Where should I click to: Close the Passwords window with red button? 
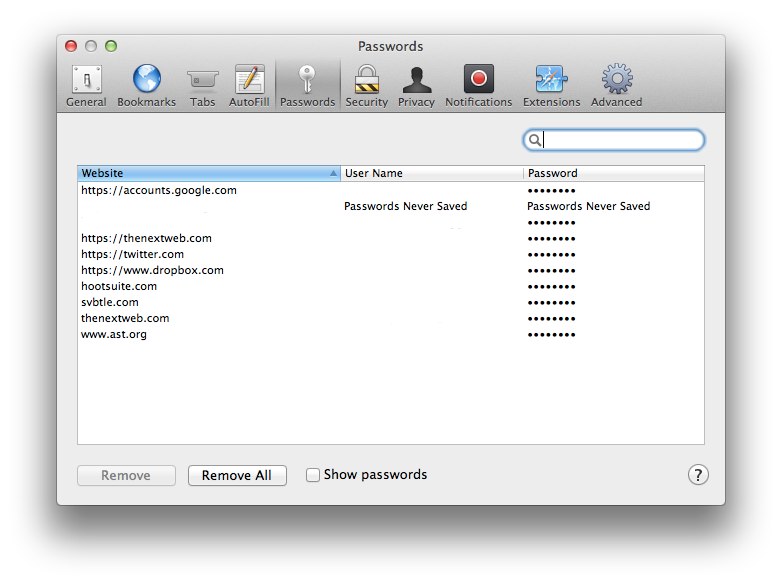click(x=71, y=46)
